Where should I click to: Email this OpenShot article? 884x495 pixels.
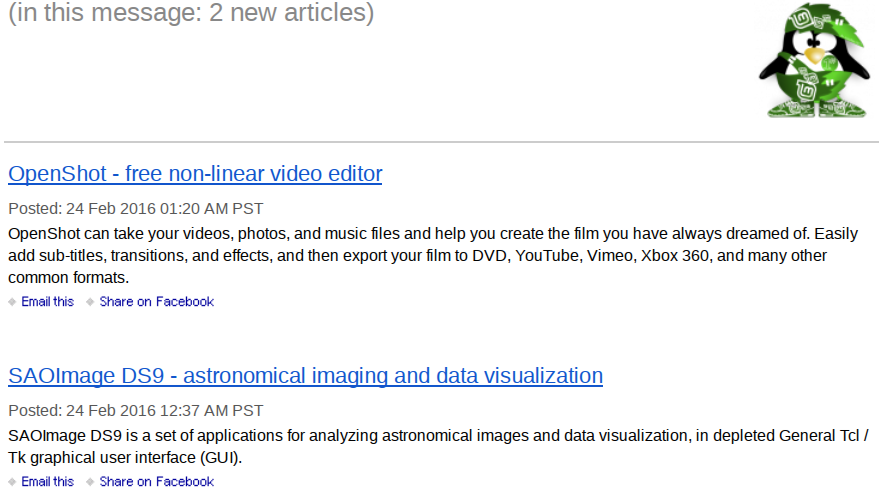tap(47, 302)
